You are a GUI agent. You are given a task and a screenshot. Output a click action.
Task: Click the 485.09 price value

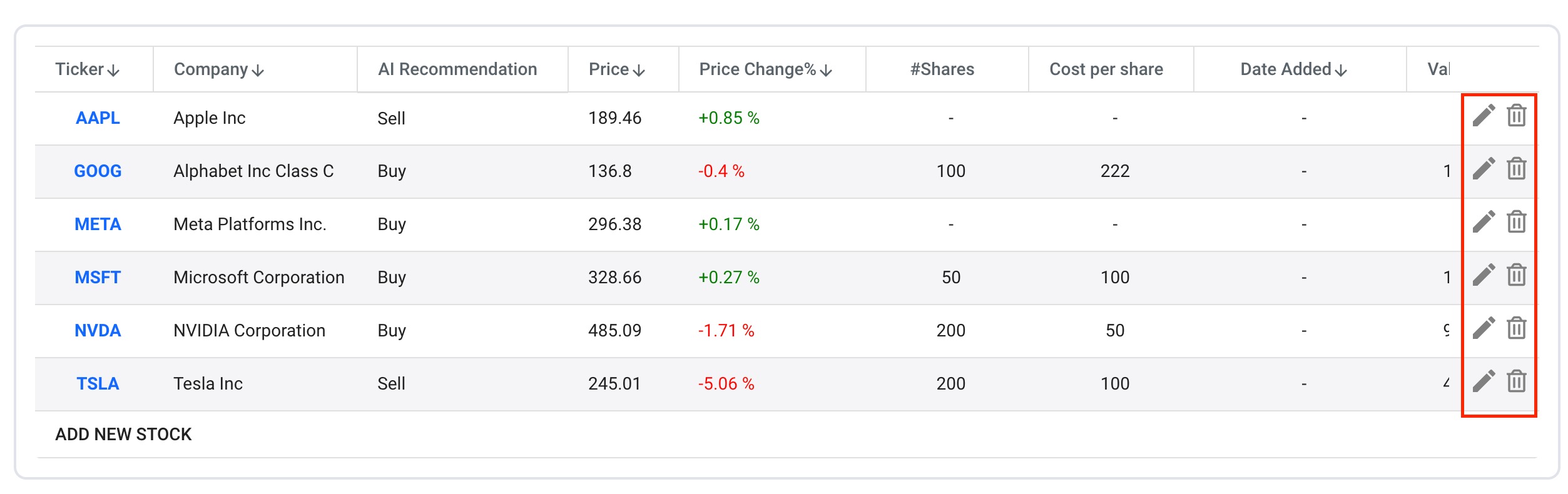click(615, 331)
